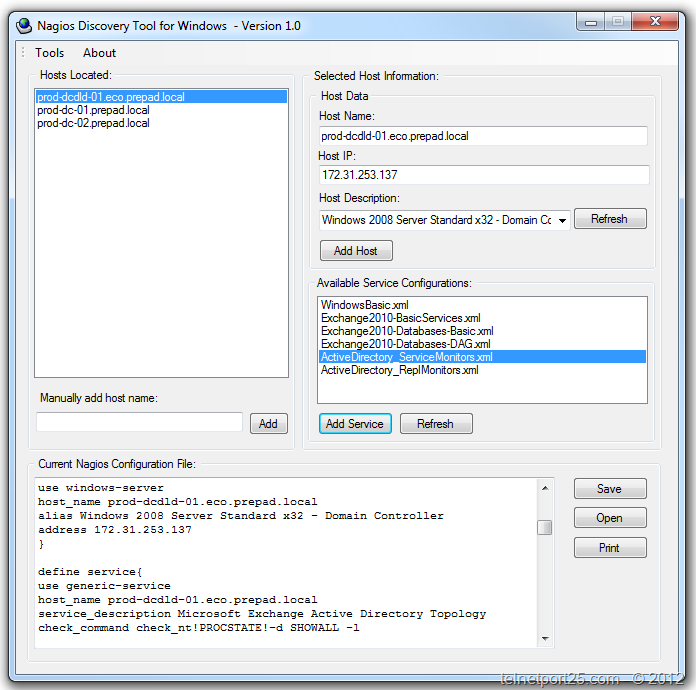This screenshot has width=696, height=690.
Task: Click the service_description Active Directory Topology line
Action: pyautogui.click(x=262, y=614)
